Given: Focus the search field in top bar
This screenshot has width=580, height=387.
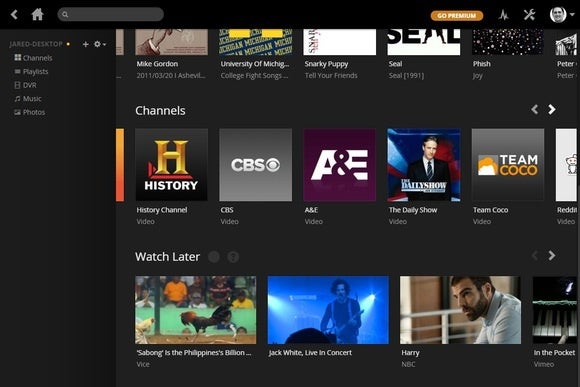Looking at the screenshot, I should point(111,14).
